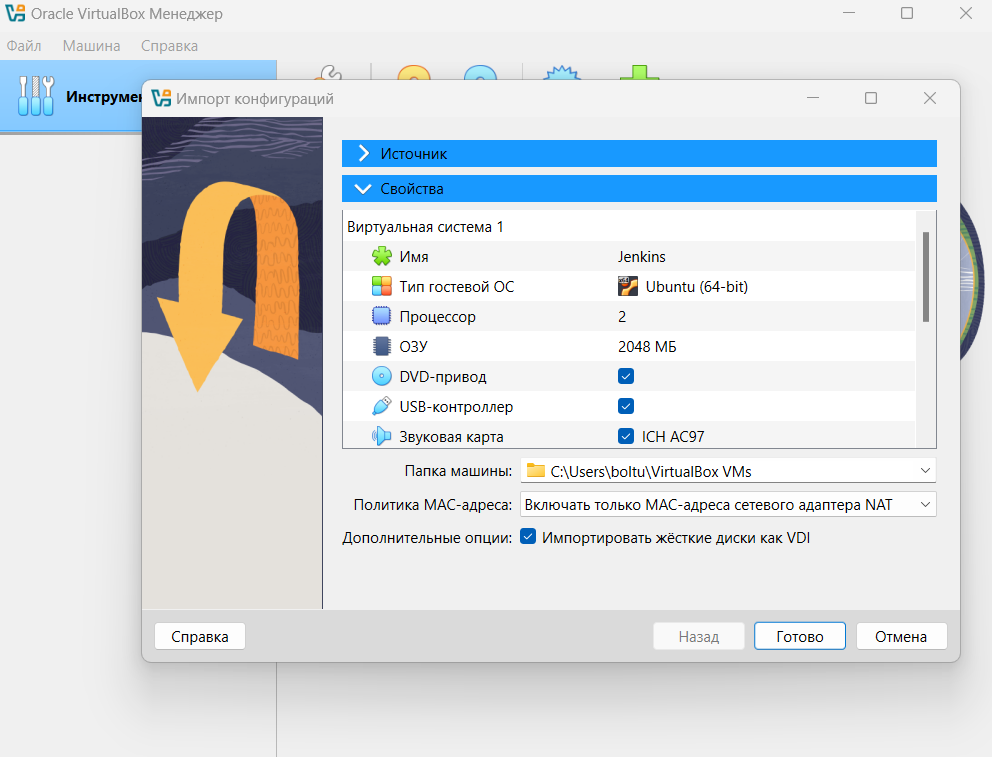Viewport: 992px width, 757px height.
Task: Select the processor count value 2
Action: coord(622,317)
